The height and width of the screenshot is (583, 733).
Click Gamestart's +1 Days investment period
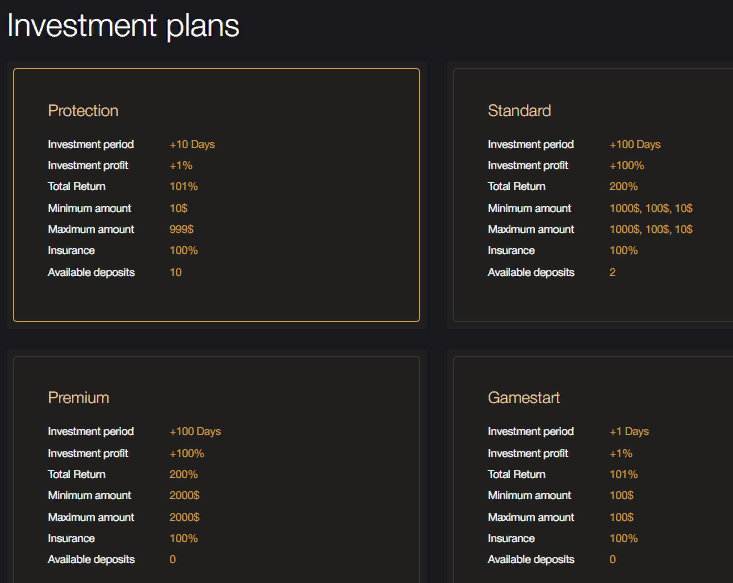pyautogui.click(x=629, y=432)
